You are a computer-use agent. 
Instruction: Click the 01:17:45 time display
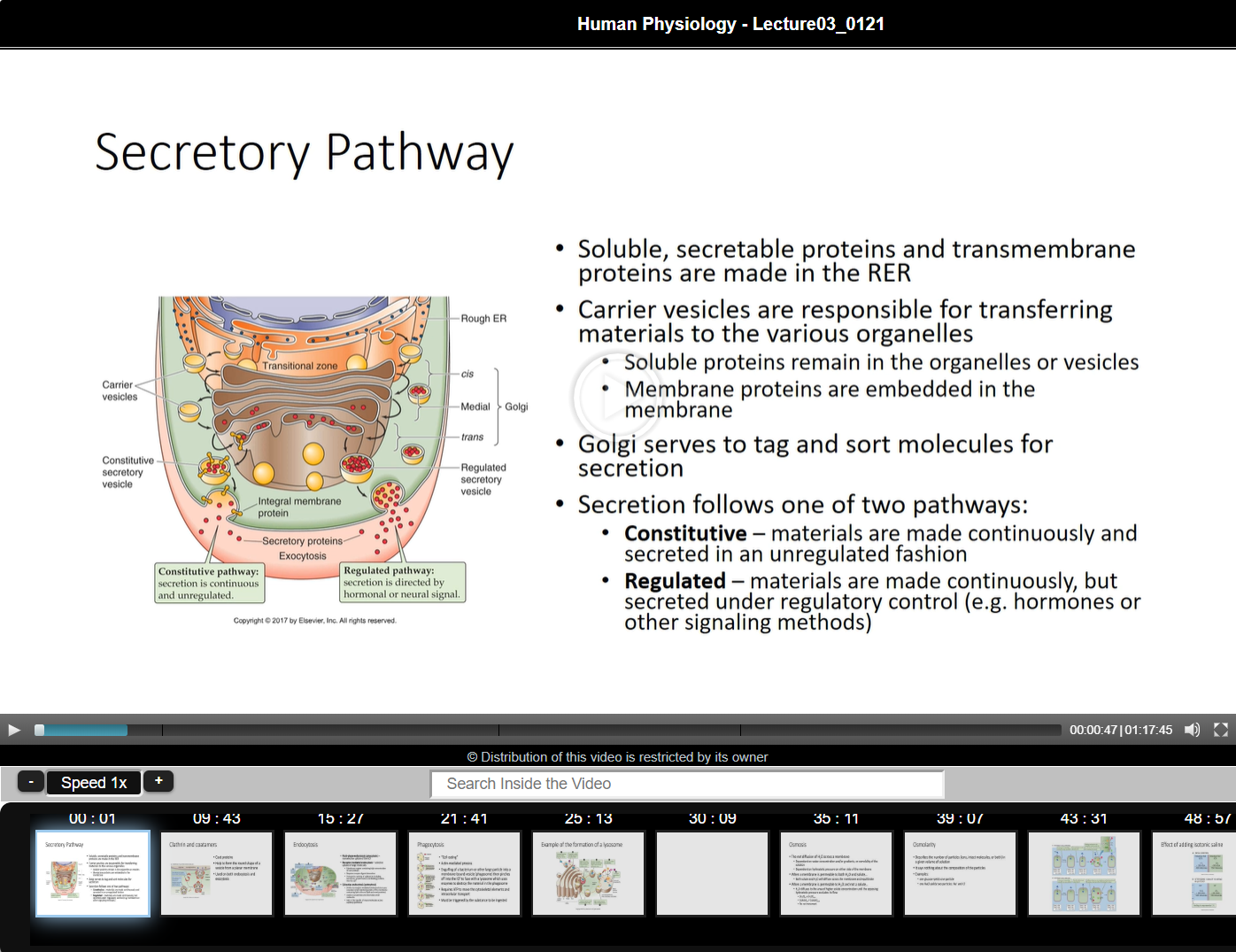(x=1149, y=731)
